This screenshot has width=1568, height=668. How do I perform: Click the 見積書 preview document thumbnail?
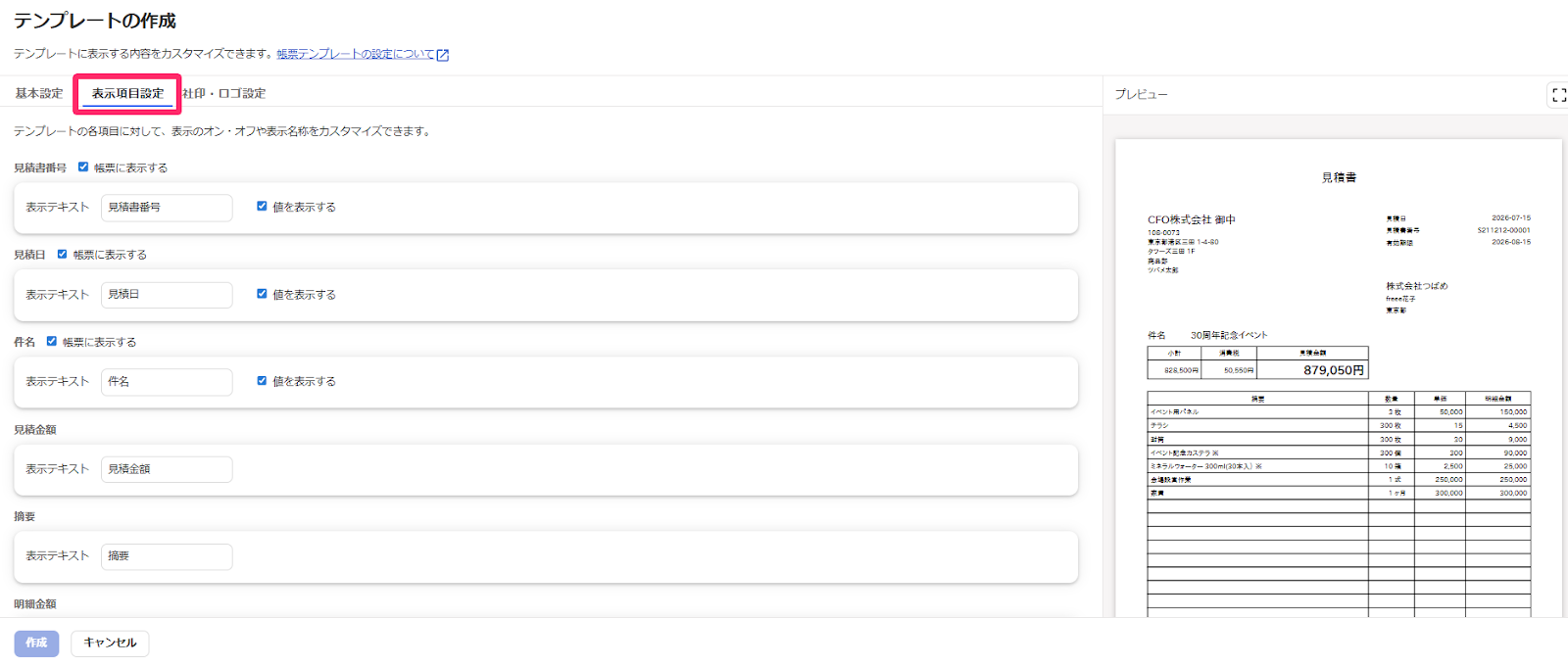pos(1338,377)
